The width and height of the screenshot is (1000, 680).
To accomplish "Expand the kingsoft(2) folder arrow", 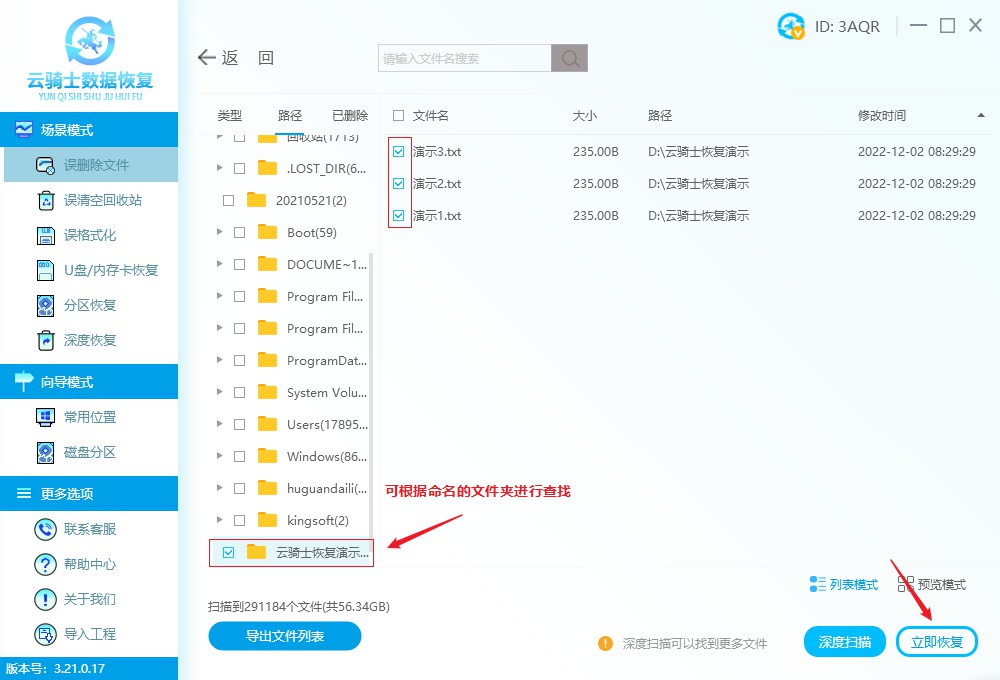I will tap(219, 520).
